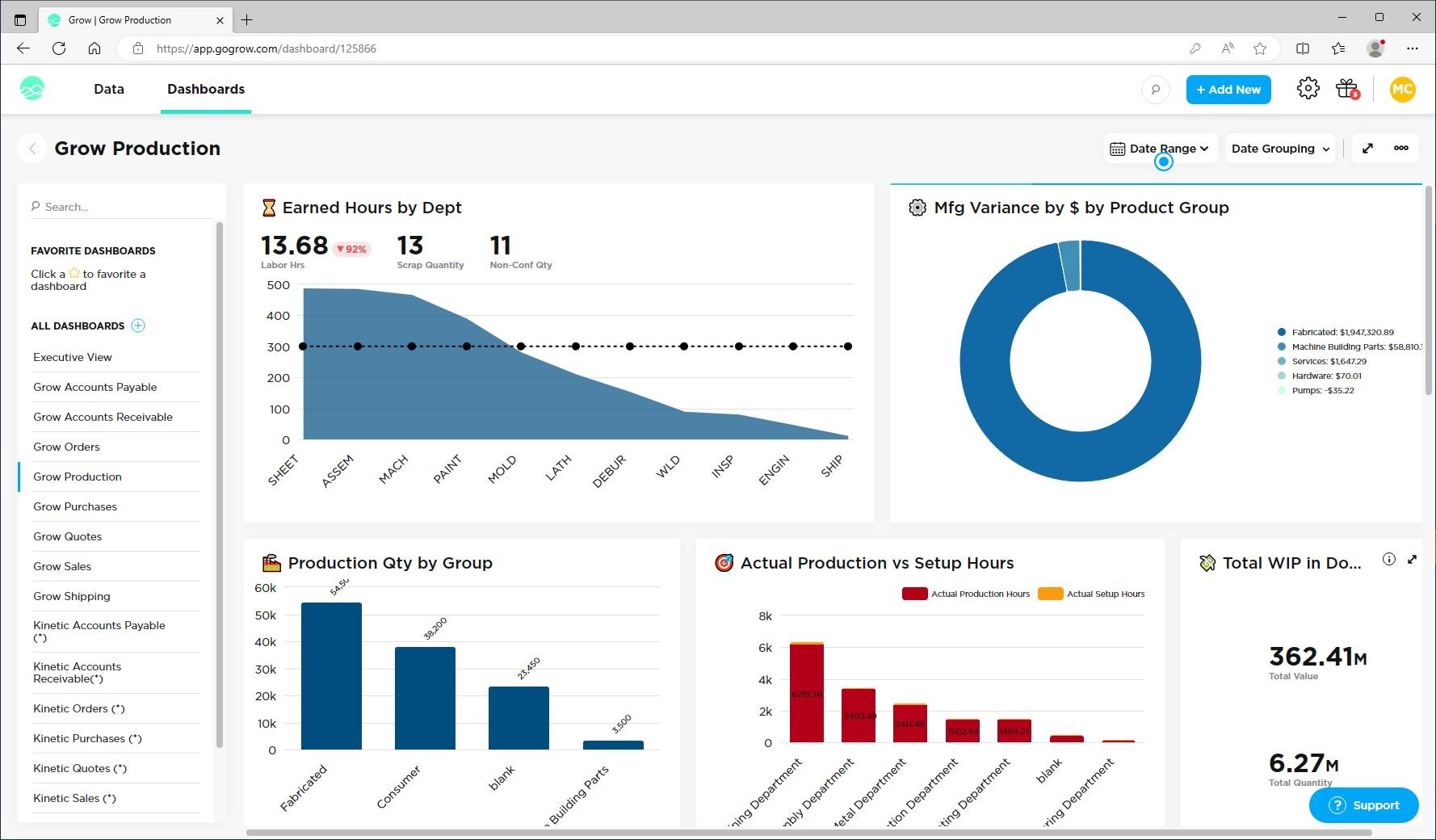The height and width of the screenshot is (840, 1436).
Task: Open the dashboard more options icon
Action: pyautogui.click(x=1401, y=148)
